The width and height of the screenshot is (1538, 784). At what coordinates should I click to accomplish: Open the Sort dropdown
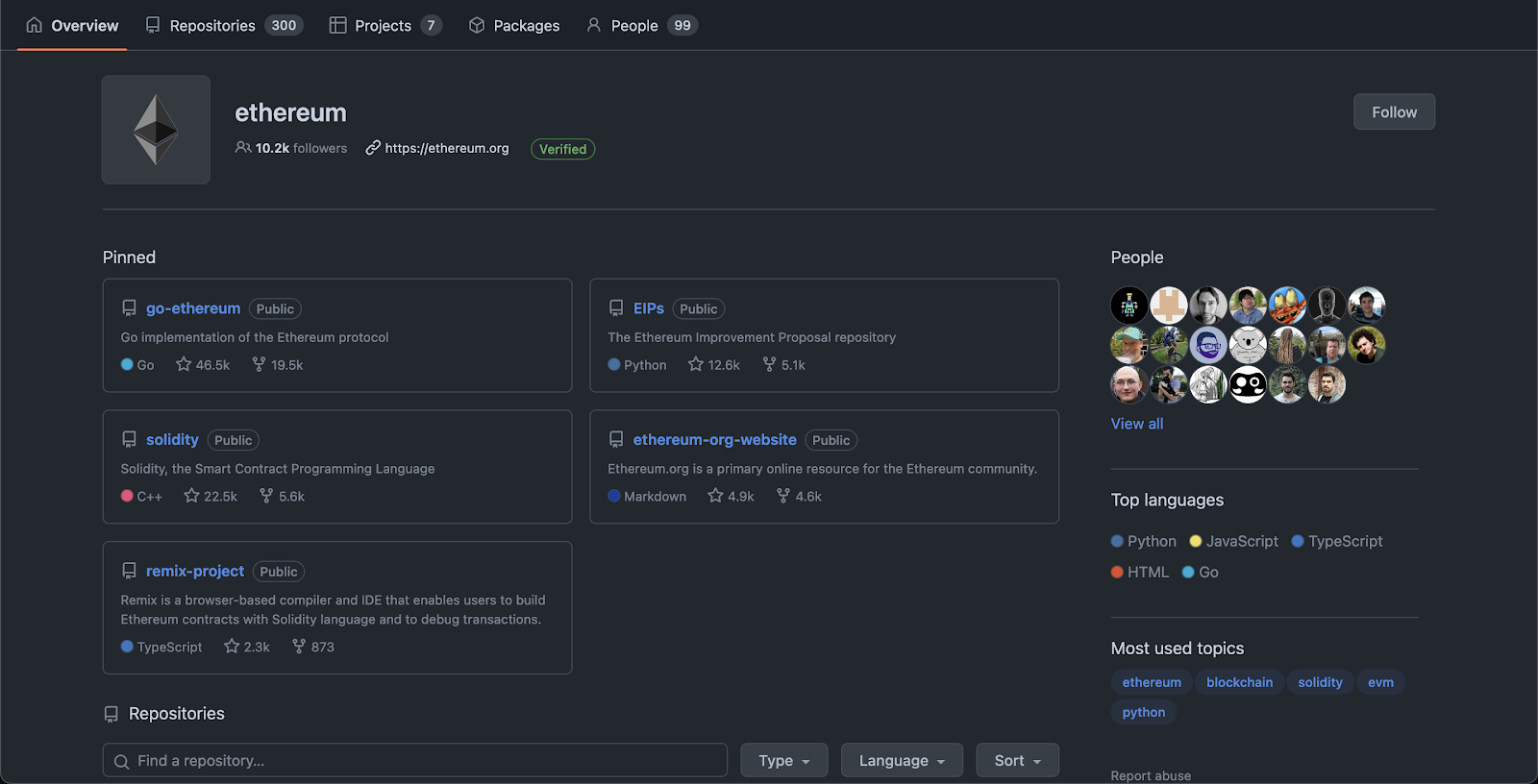pos(1018,760)
